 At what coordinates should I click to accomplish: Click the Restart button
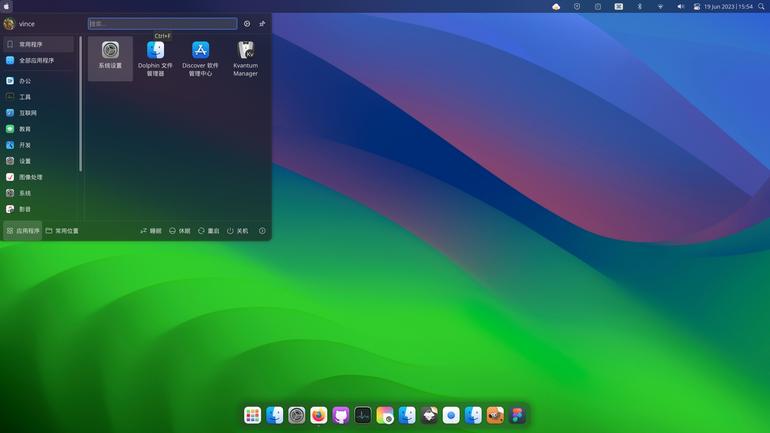tap(209, 231)
